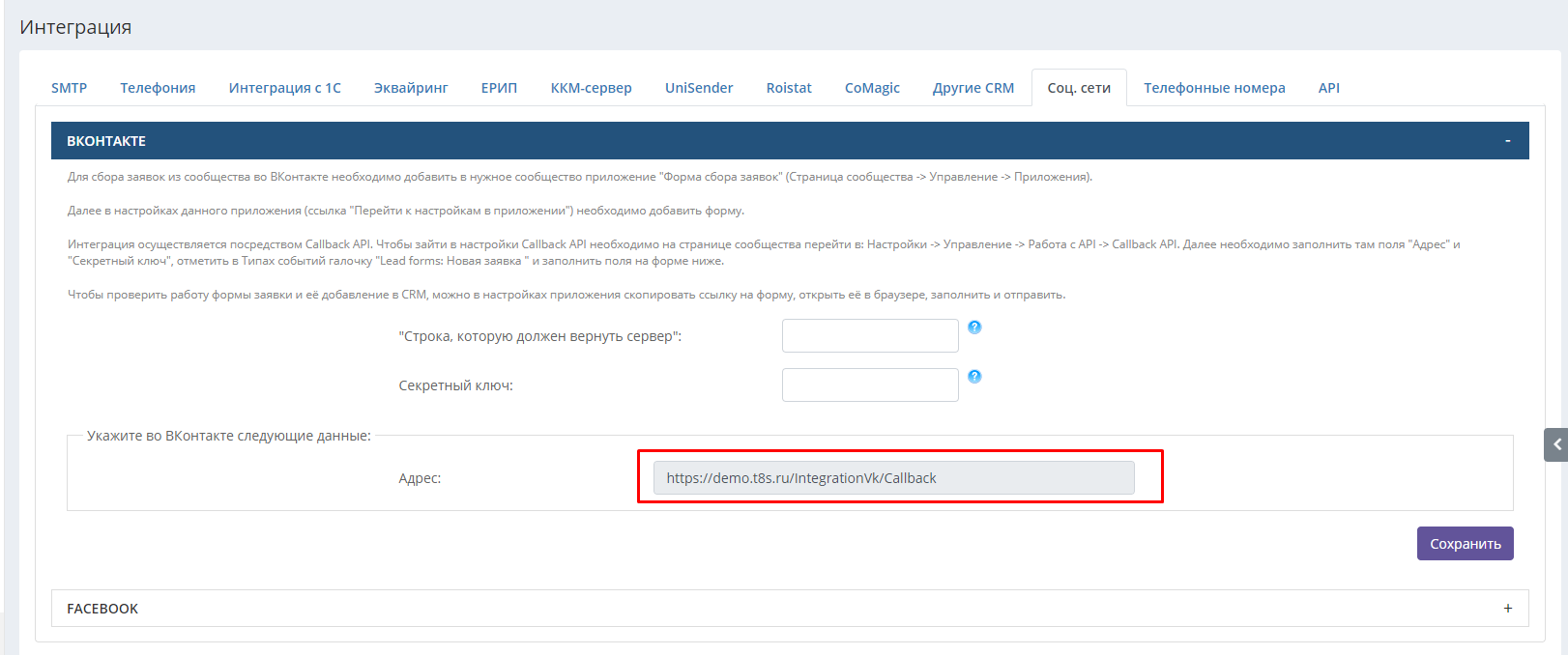Image resolution: width=1568 pixels, height=655 pixels.
Task: Open the ККМ-сервер tab
Action: (x=591, y=88)
